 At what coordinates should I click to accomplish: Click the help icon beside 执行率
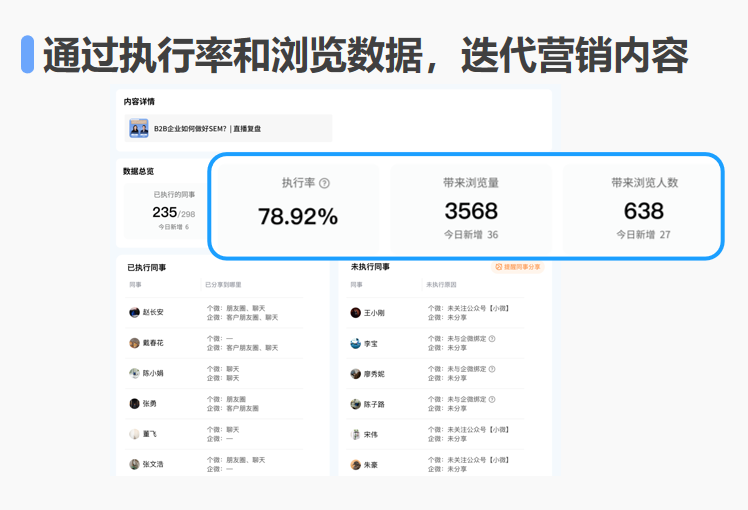coord(325,184)
